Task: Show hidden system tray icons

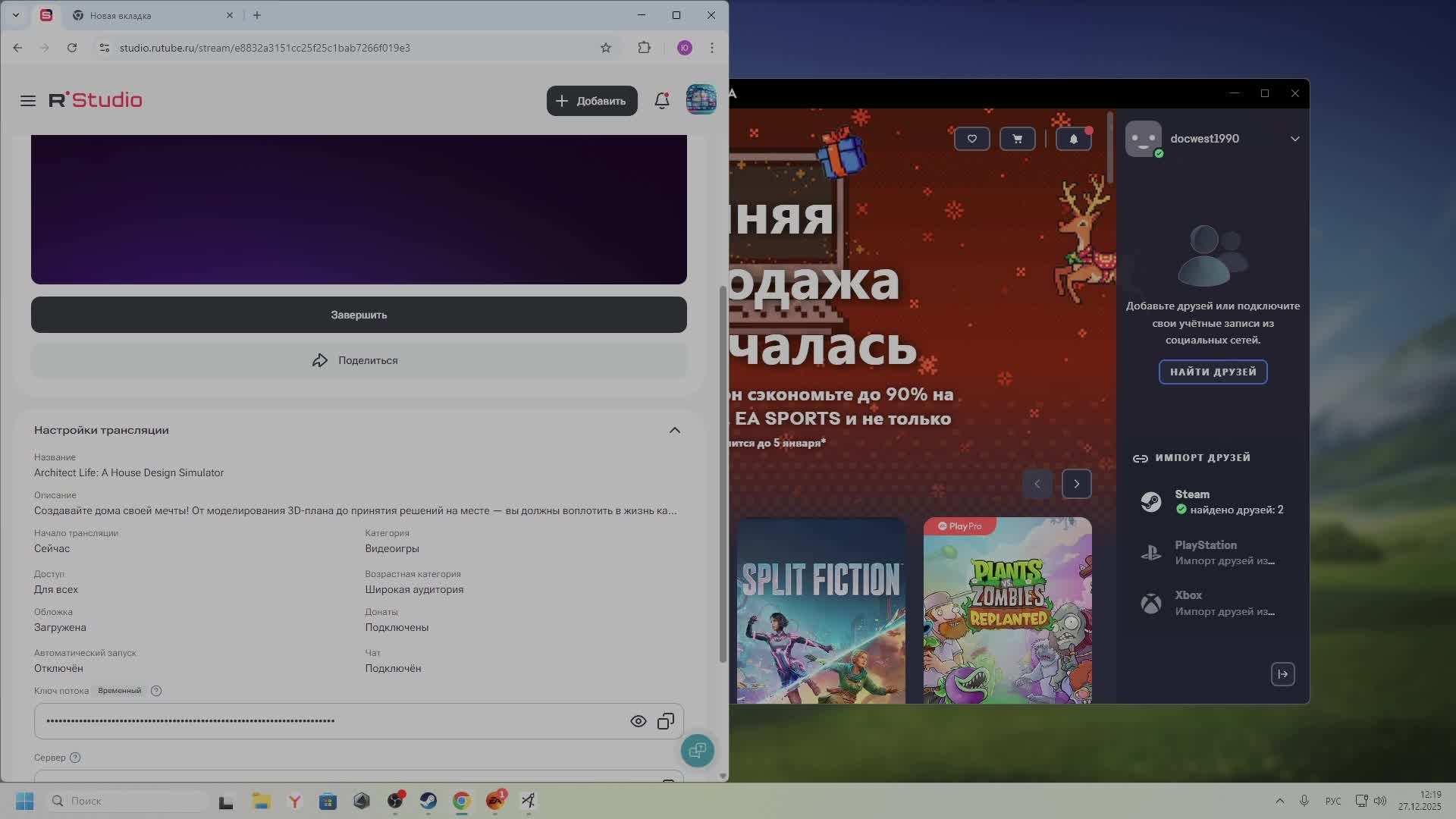Action: tap(1279, 801)
